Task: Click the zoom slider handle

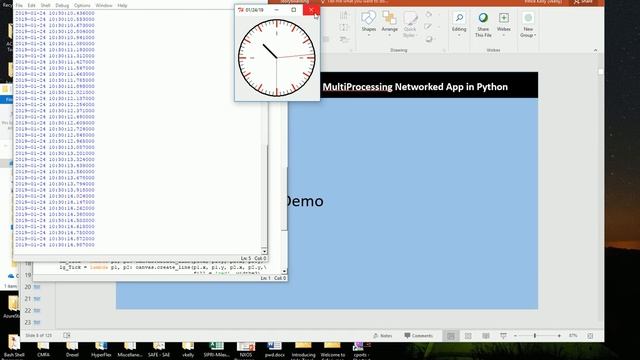Action: (535, 336)
